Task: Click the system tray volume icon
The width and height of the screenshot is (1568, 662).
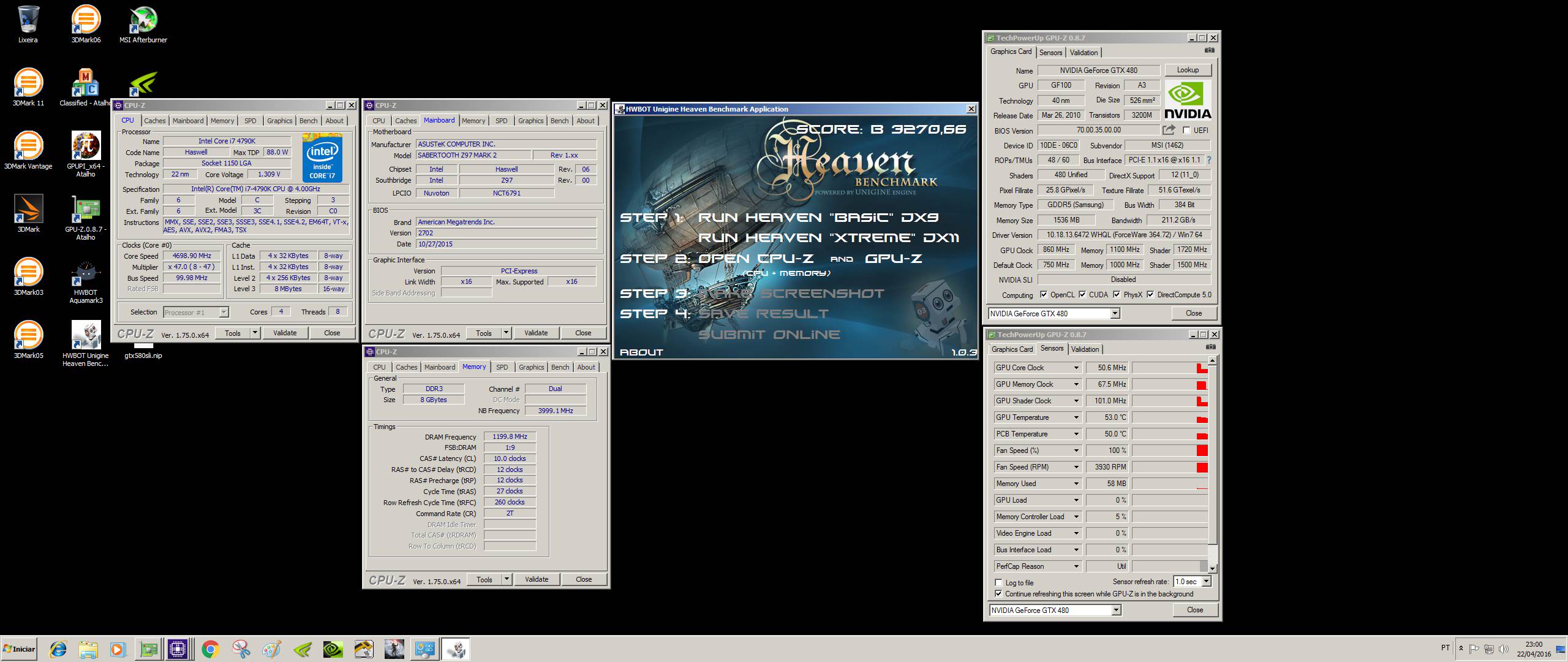Action: (1503, 649)
